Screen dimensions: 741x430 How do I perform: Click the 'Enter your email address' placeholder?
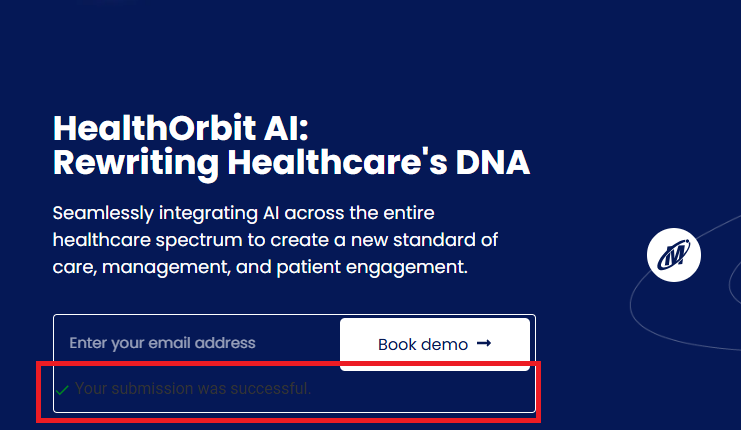point(162,343)
